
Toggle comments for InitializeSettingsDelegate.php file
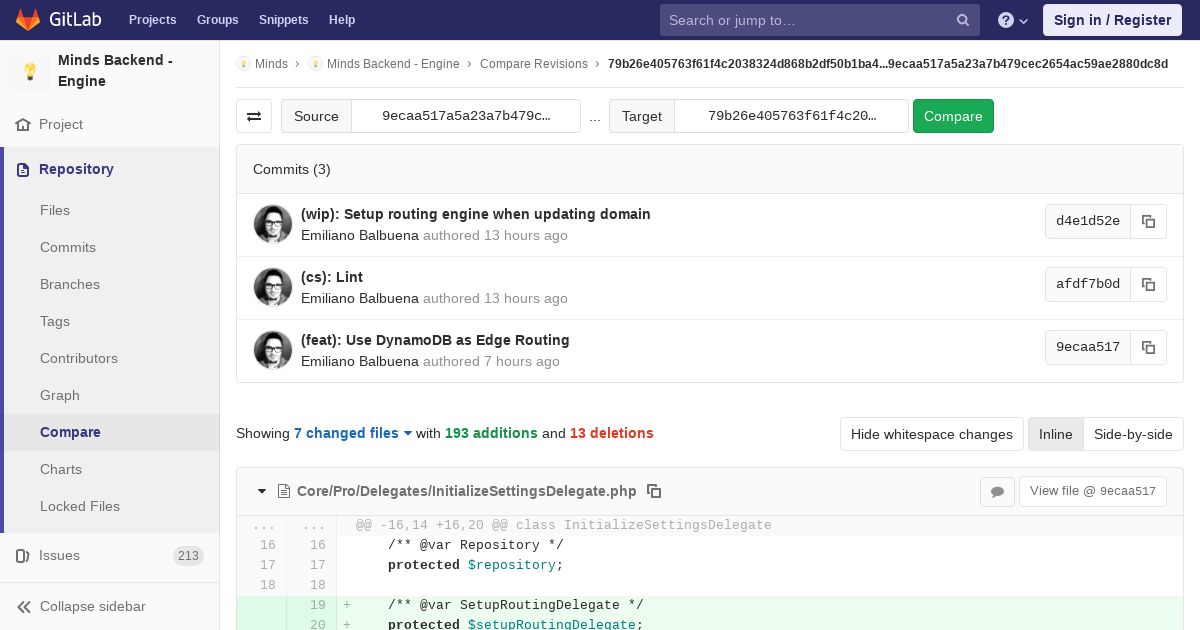click(997, 491)
